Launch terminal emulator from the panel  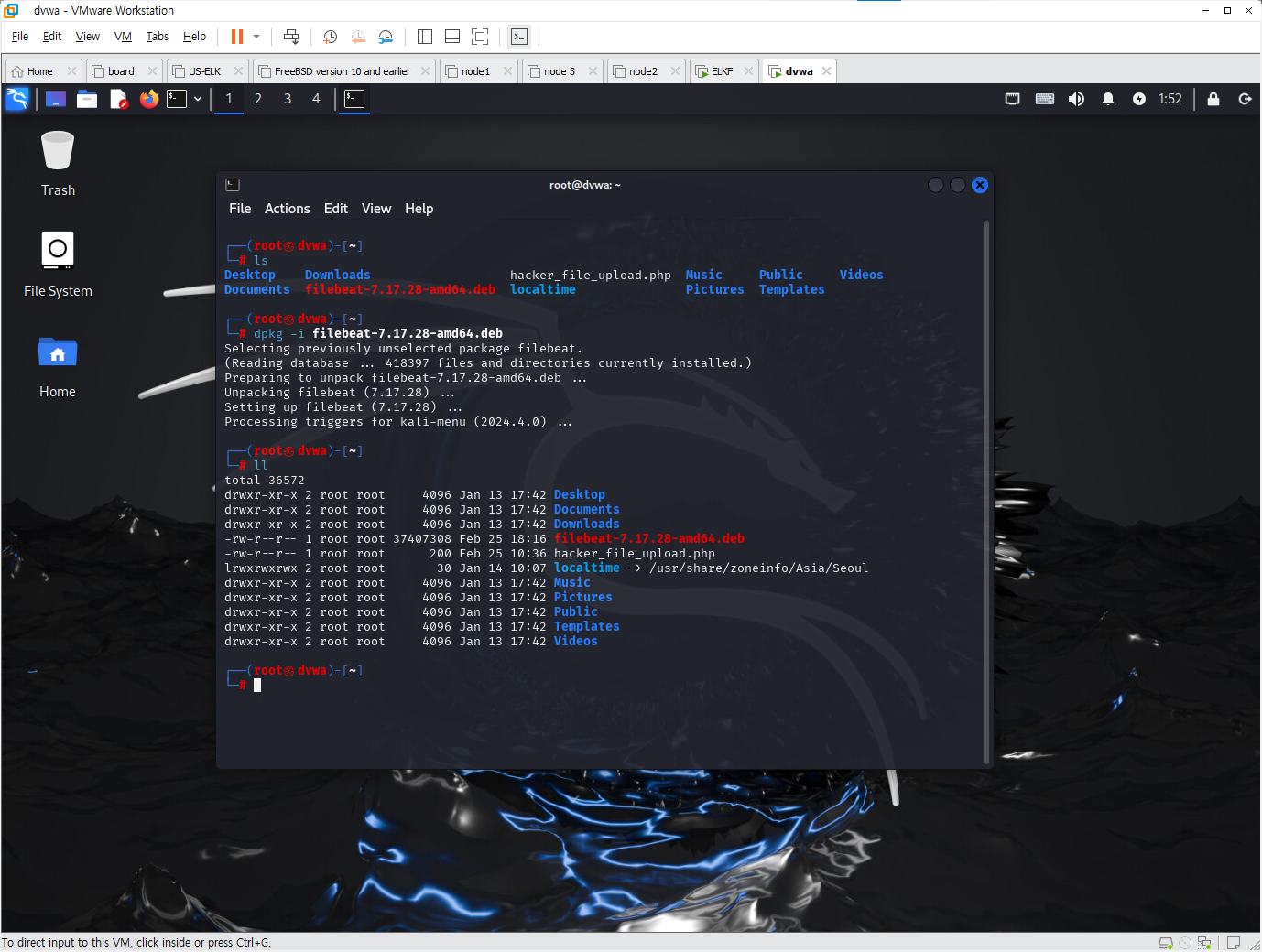(x=177, y=99)
